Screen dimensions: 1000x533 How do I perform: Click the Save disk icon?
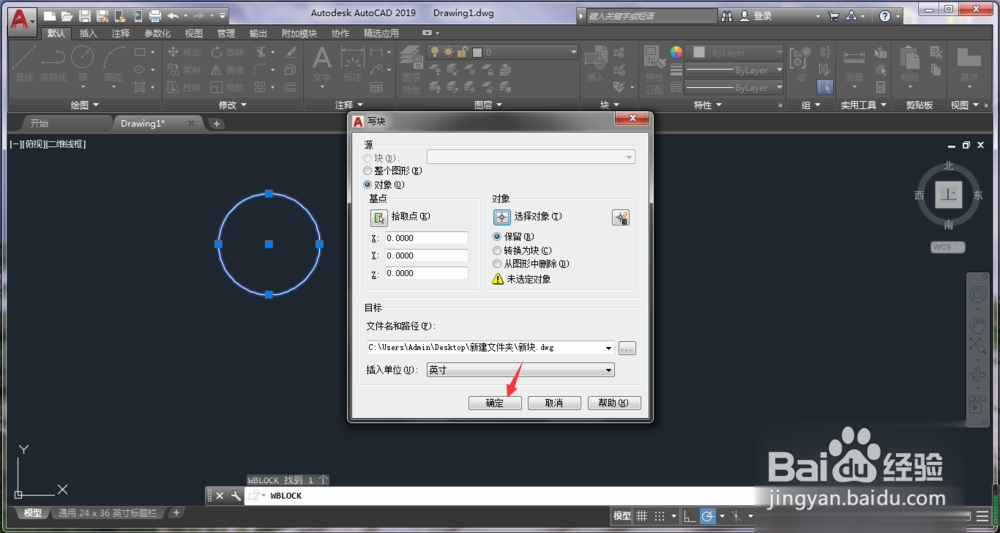pyautogui.click(x=85, y=16)
